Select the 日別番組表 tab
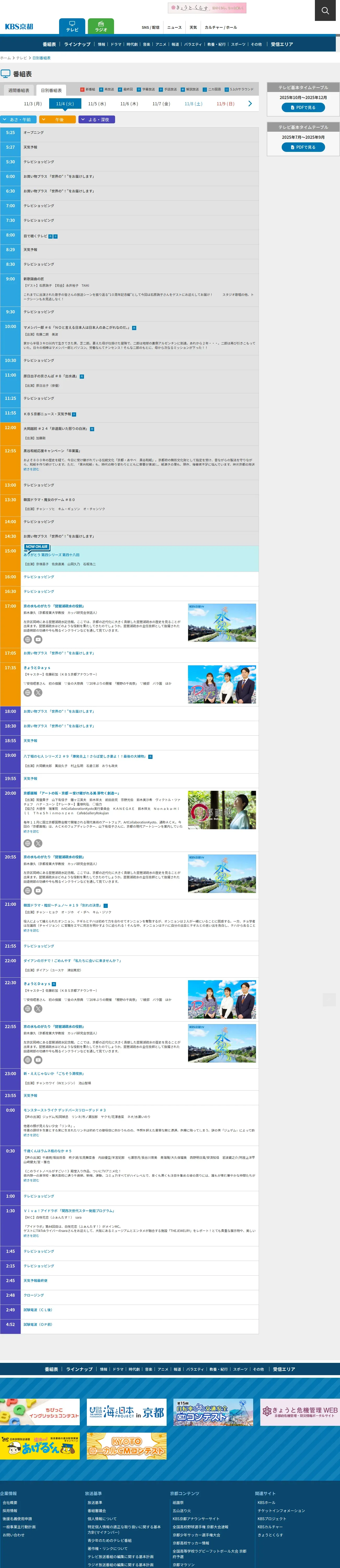Screen dimensions: 340x1568 coord(51,90)
